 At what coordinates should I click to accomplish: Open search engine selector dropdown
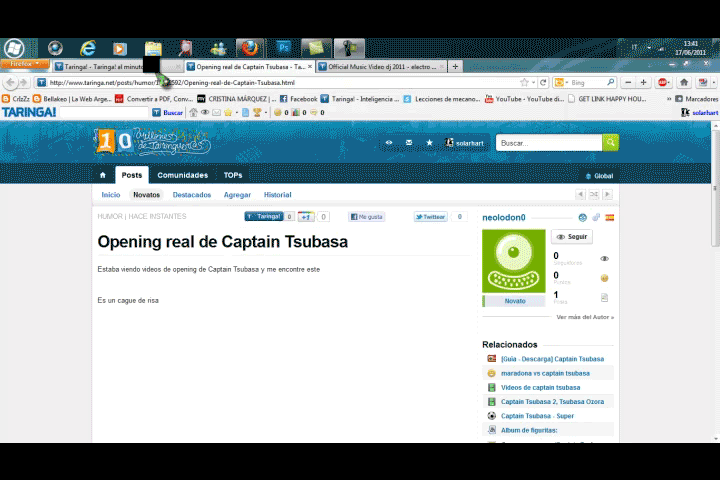click(x=560, y=83)
